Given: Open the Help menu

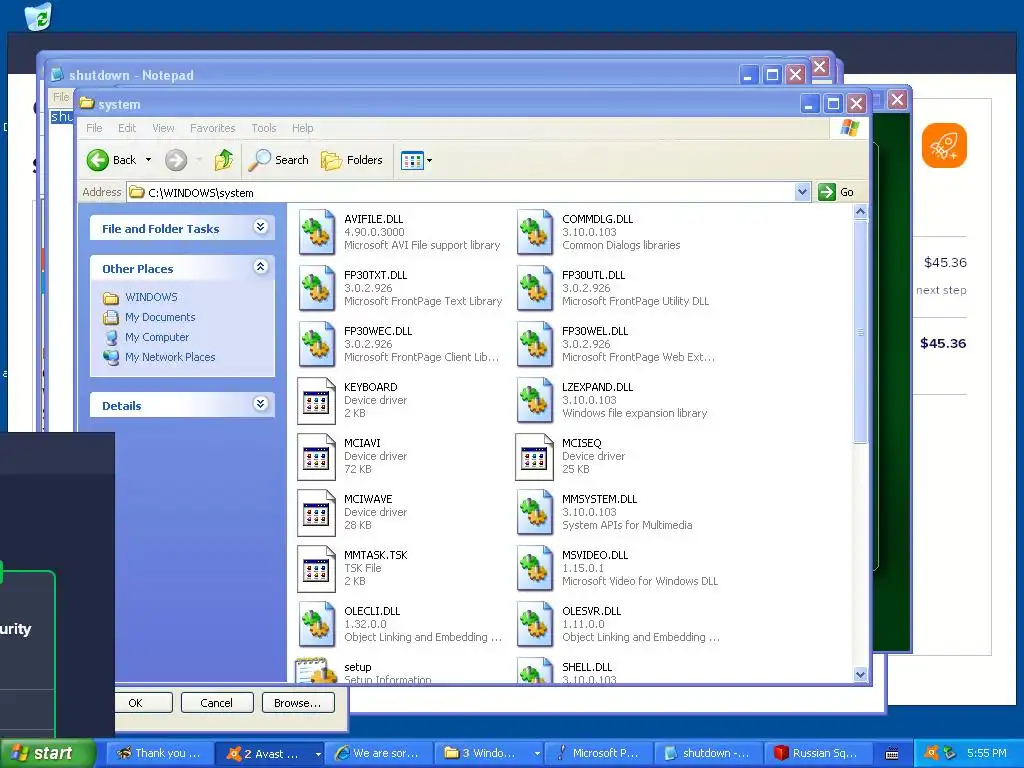Looking at the screenshot, I should coord(302,128).
